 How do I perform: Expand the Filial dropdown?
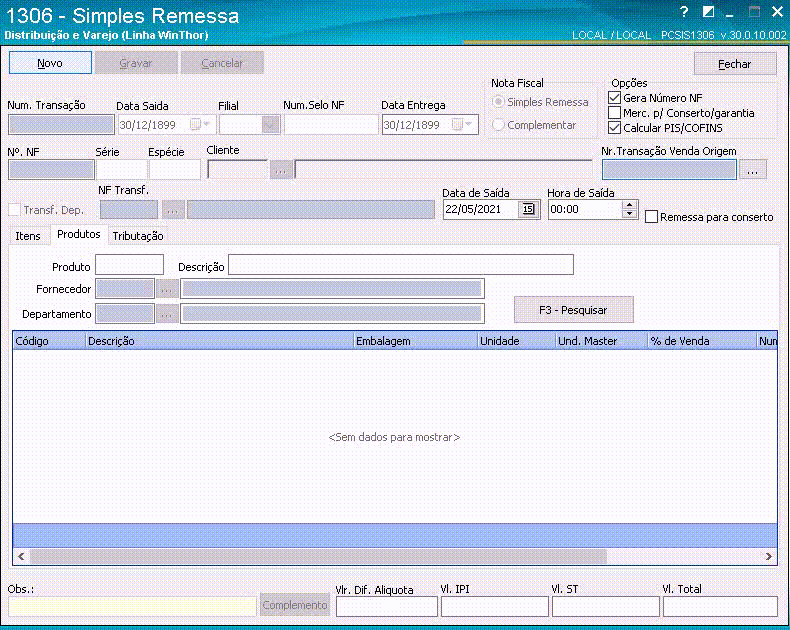point(270,125)
